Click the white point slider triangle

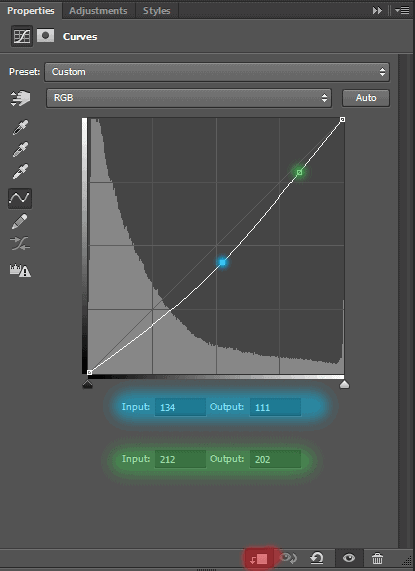point(344,385)
